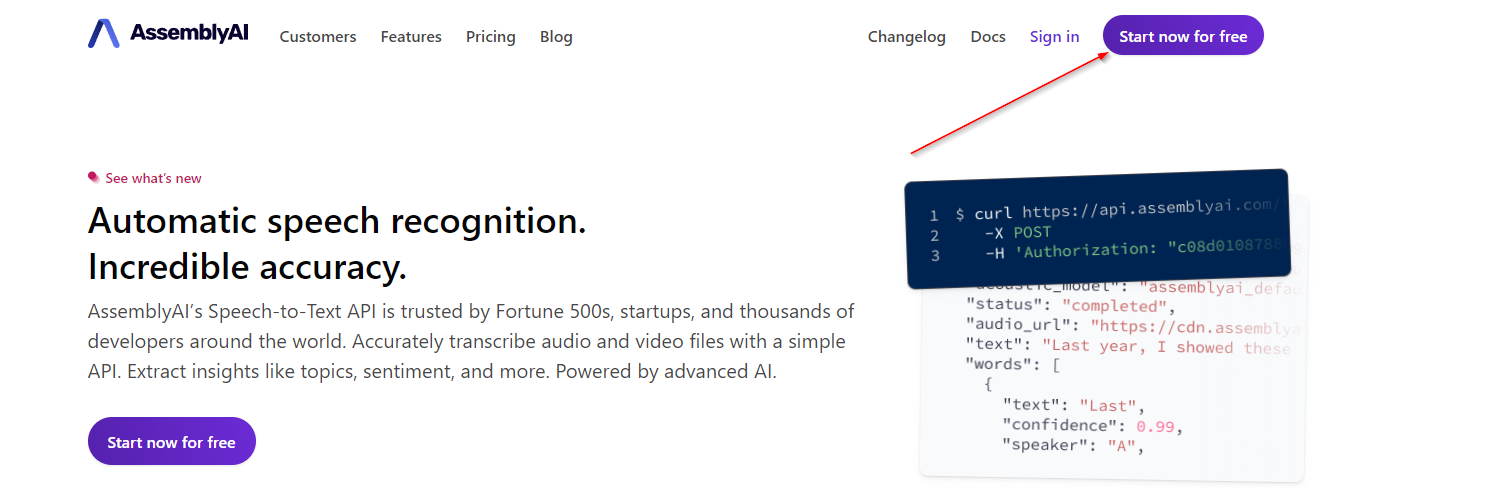This screenshot has height=488, width=1499.
Task: Open the See what's new link
Action: (x=153, y=178)
